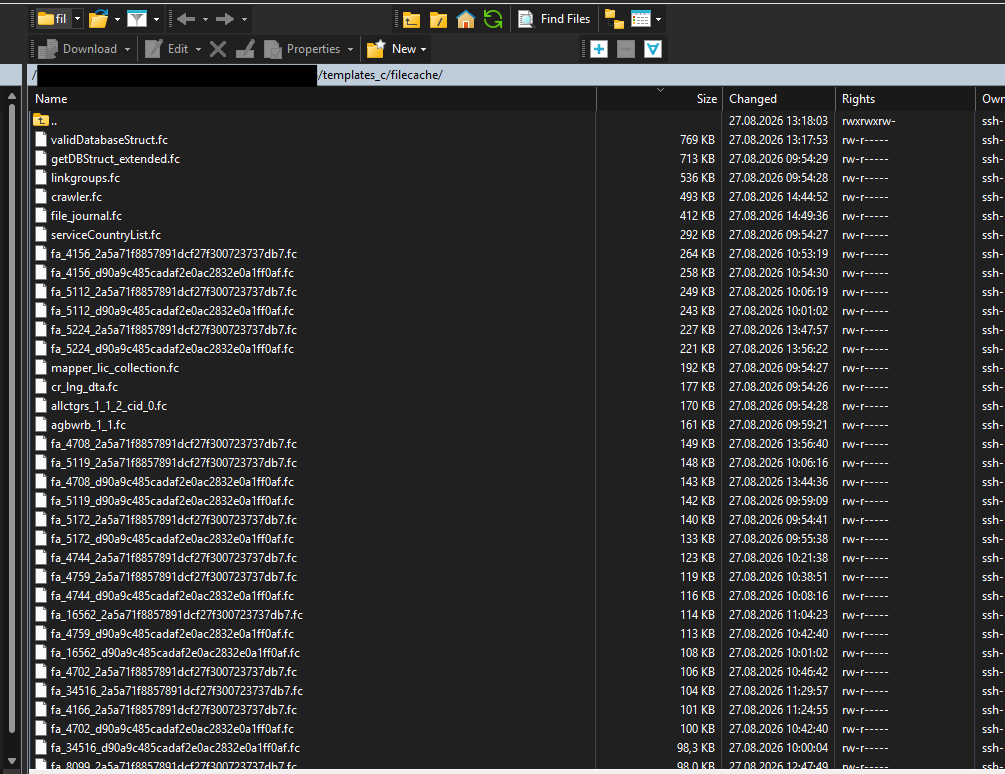This screenshot has width=1005, height=774.
Task: Select file cr_lng_dta.fc
Action: coord(84,387)
